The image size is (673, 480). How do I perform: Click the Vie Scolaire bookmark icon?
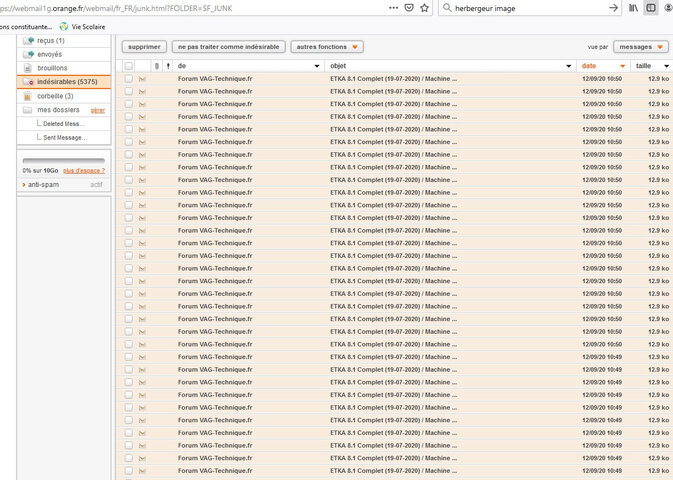coord(64,27)
